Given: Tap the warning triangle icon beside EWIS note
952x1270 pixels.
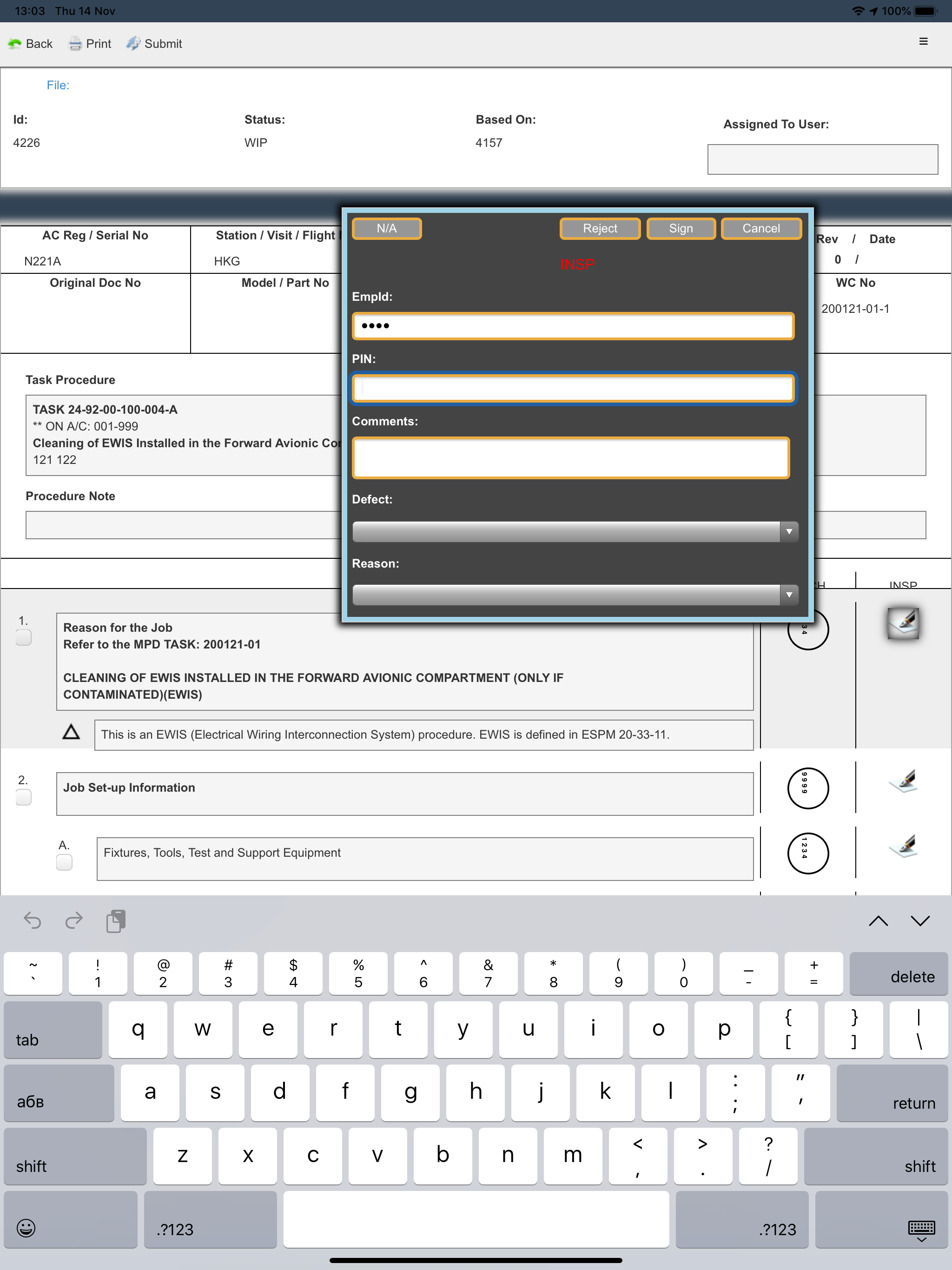Looking at the screenshot, I should pos(71,731).
